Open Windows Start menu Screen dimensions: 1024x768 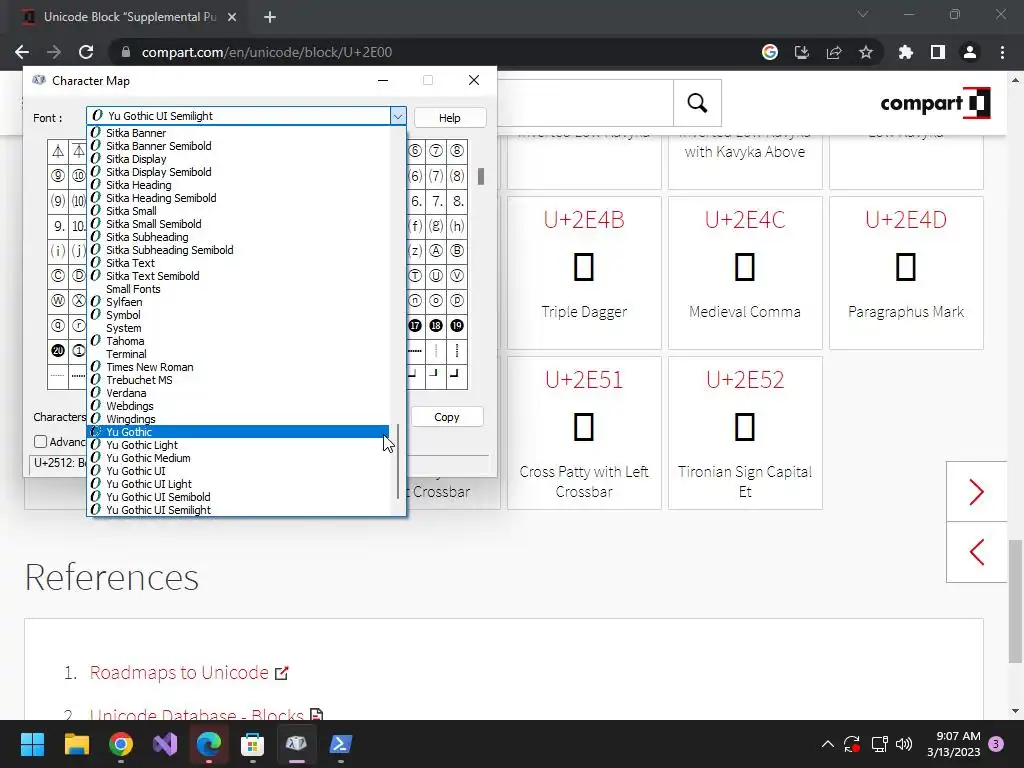(32, 744)
